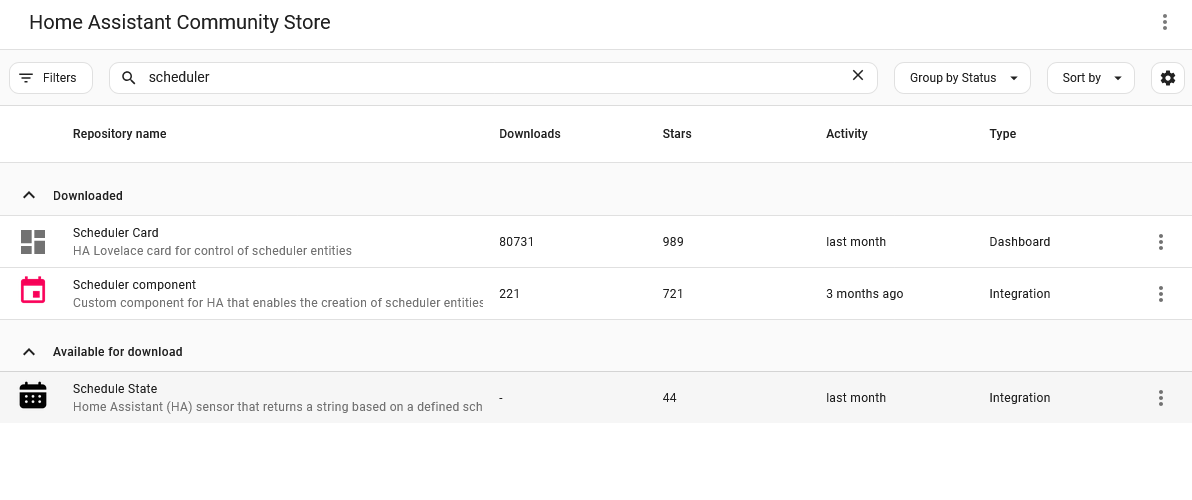
Task: Collapse the Available for download group
Action: (x=29, y=352)
